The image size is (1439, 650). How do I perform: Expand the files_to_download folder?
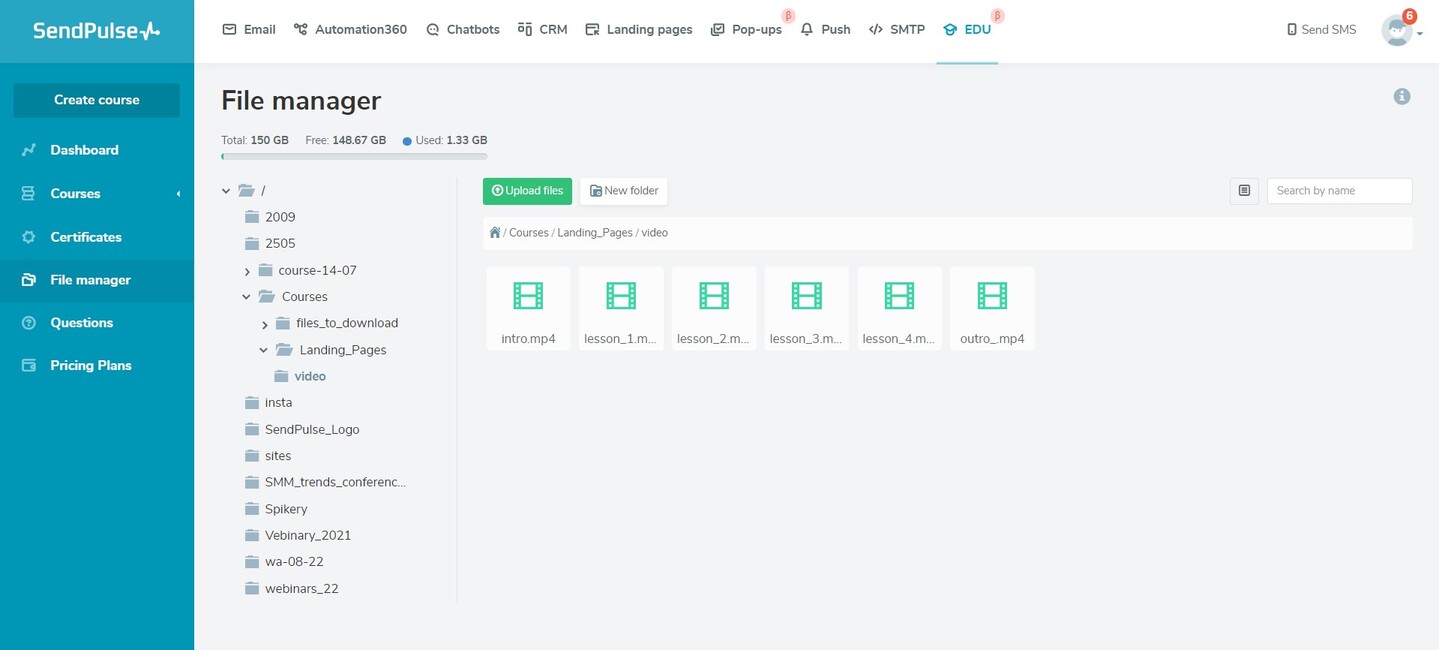(x=264, y=323)
